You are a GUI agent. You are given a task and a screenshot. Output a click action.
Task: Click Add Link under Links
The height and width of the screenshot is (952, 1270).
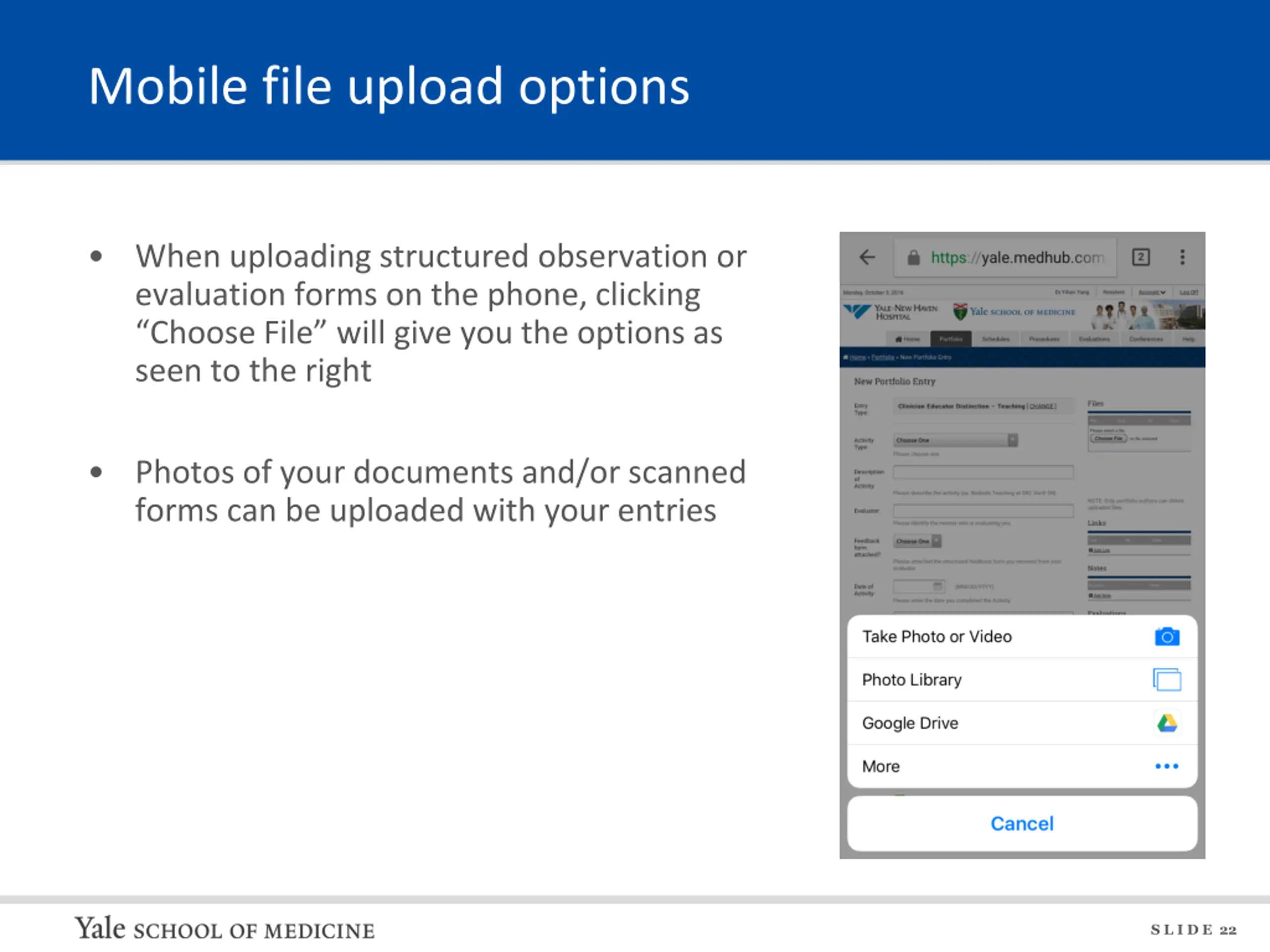pos(1099,550)
